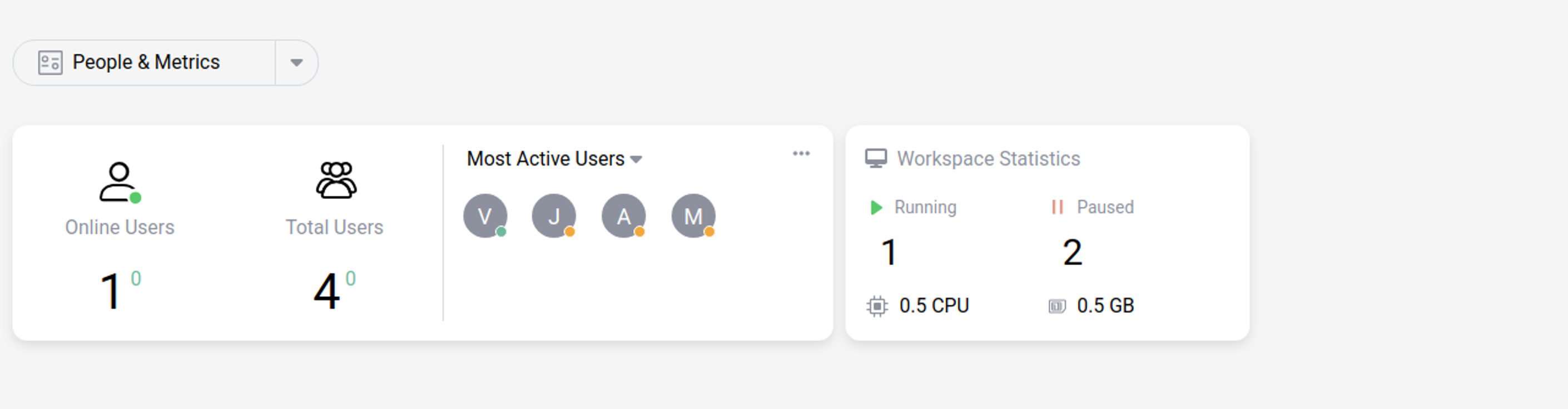The image size is (1568, 409).
Task: Select the People & Metrics view button
Action: click(145, 63)
